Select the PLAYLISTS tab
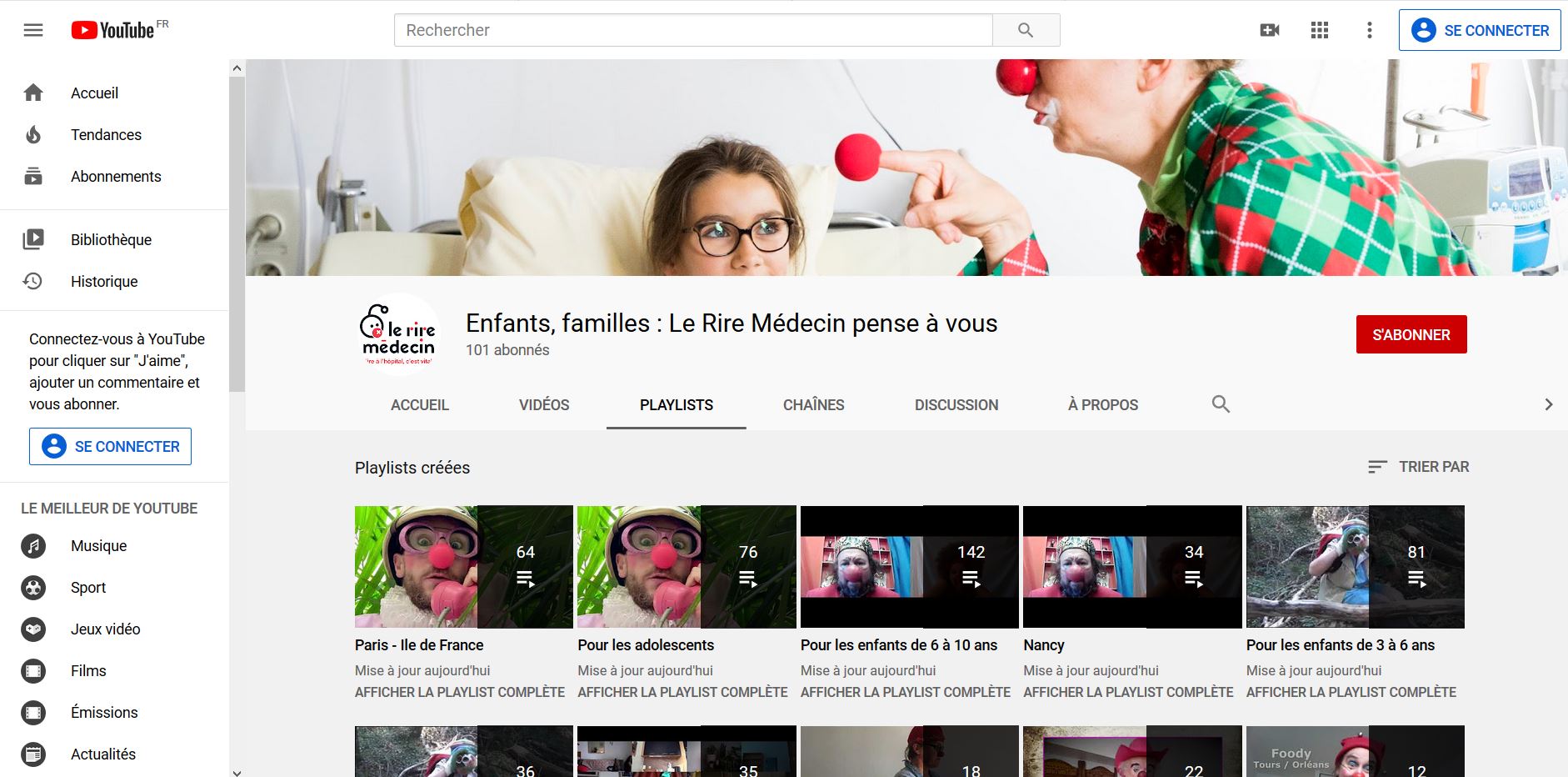The image size is (1568, 777). pos(677,405)
